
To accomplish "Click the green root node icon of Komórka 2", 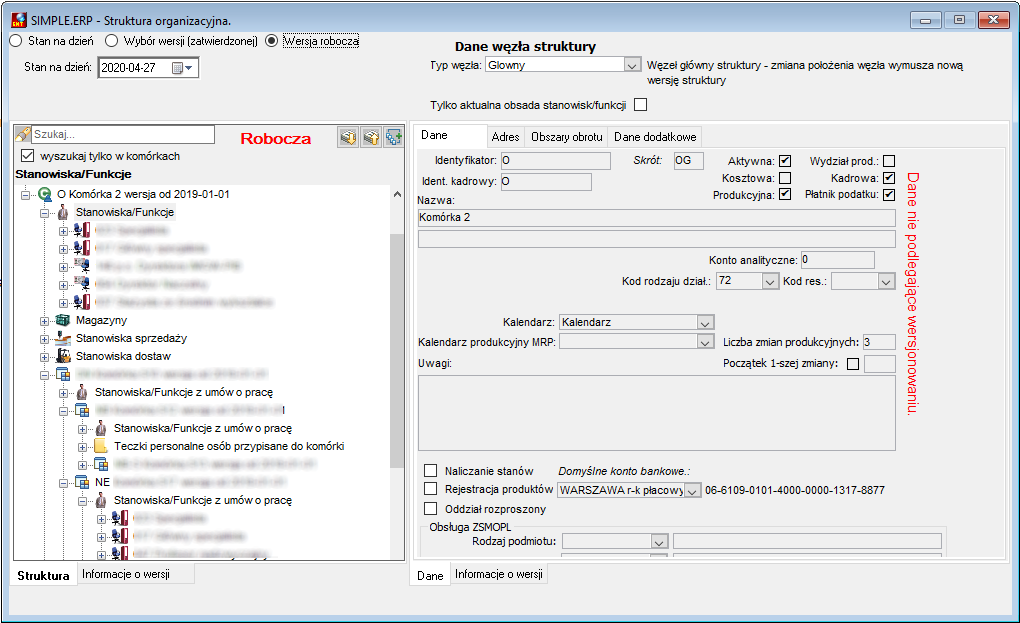I will click(x=45, y=194).
